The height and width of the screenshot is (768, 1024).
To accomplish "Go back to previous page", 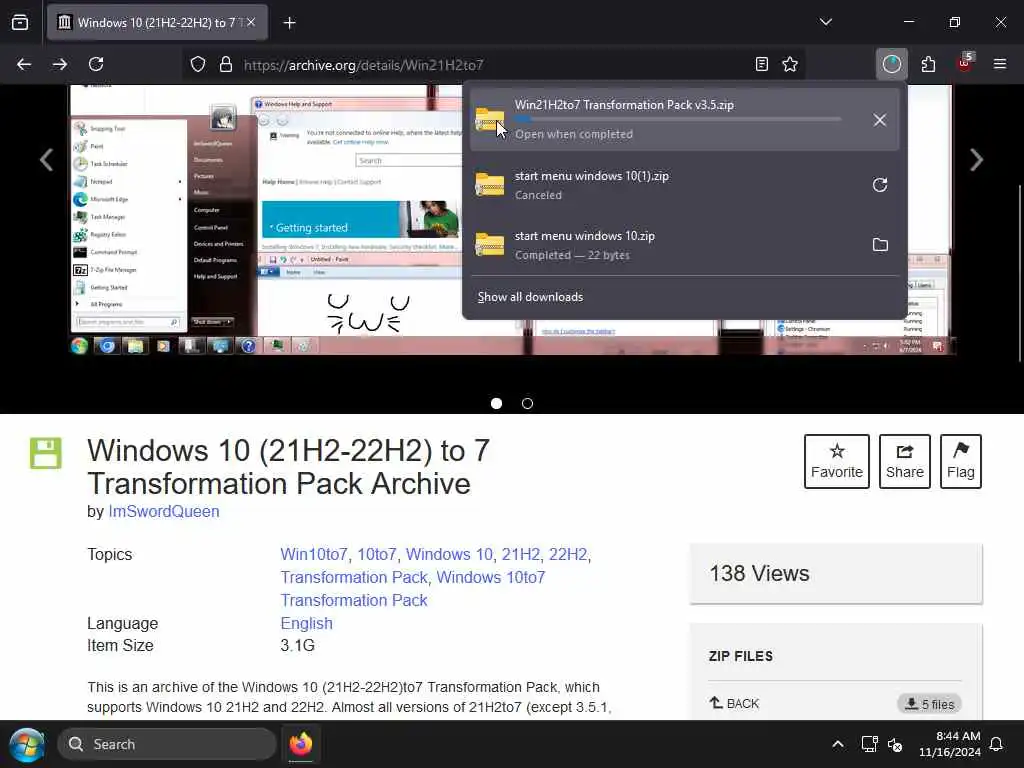I will [24, 64].
